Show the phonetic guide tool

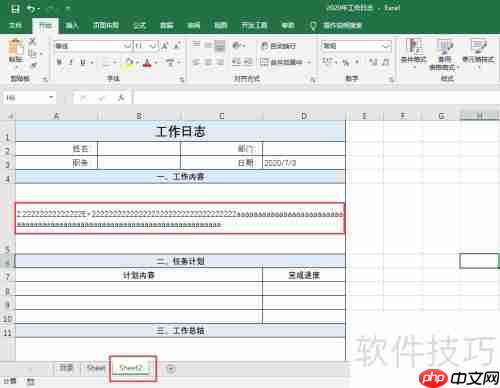tap(171, 62)
